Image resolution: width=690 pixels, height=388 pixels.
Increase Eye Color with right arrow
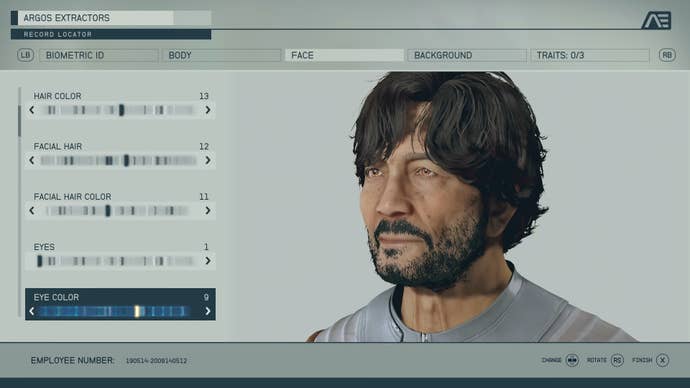208,311
